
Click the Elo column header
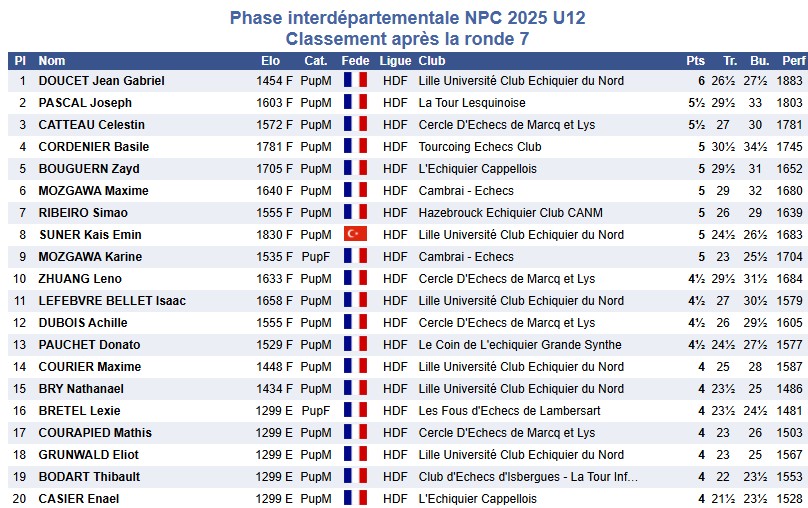click(270, 60)
